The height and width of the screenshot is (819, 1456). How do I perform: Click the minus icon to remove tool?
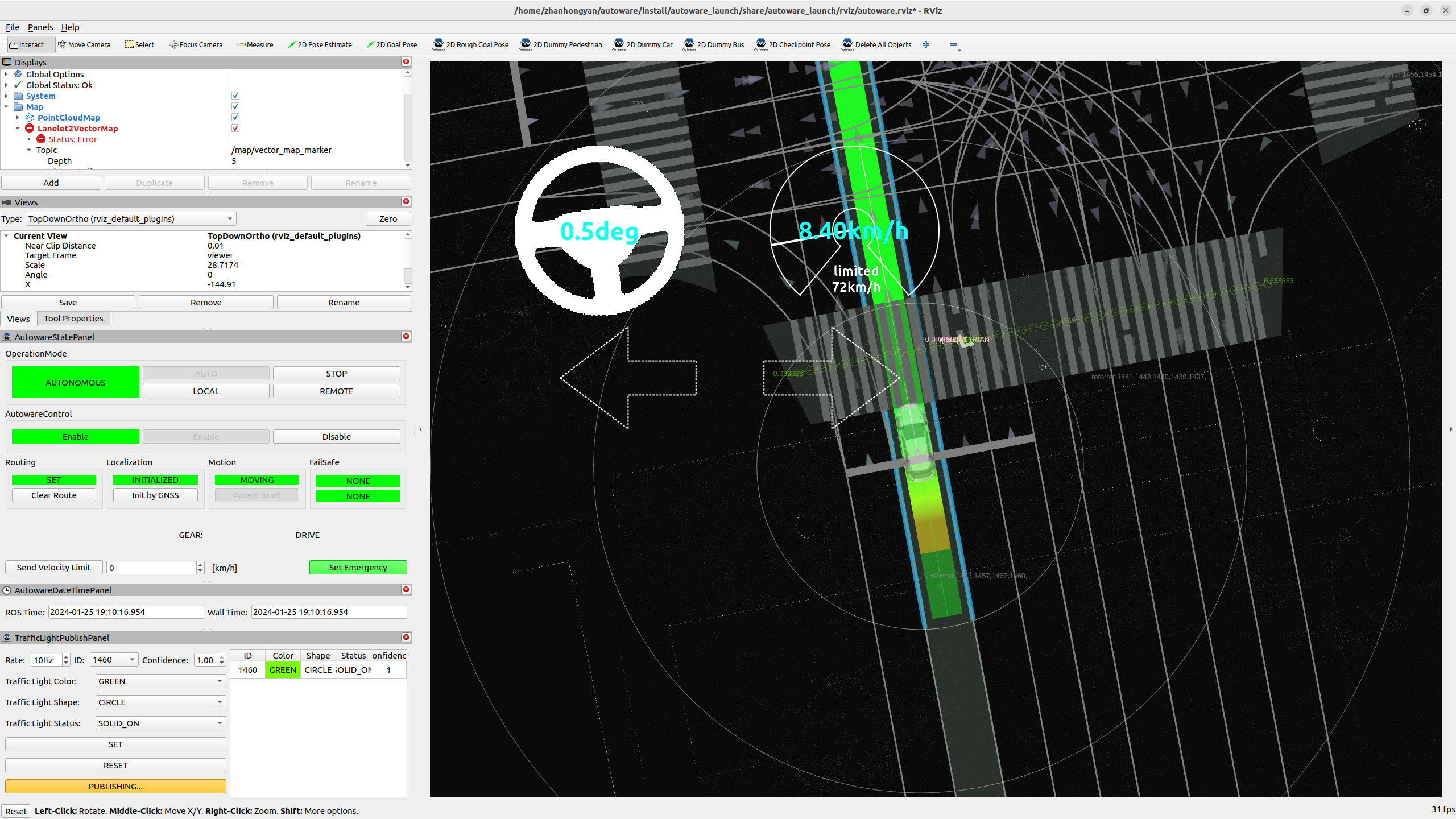click(953, 44)
